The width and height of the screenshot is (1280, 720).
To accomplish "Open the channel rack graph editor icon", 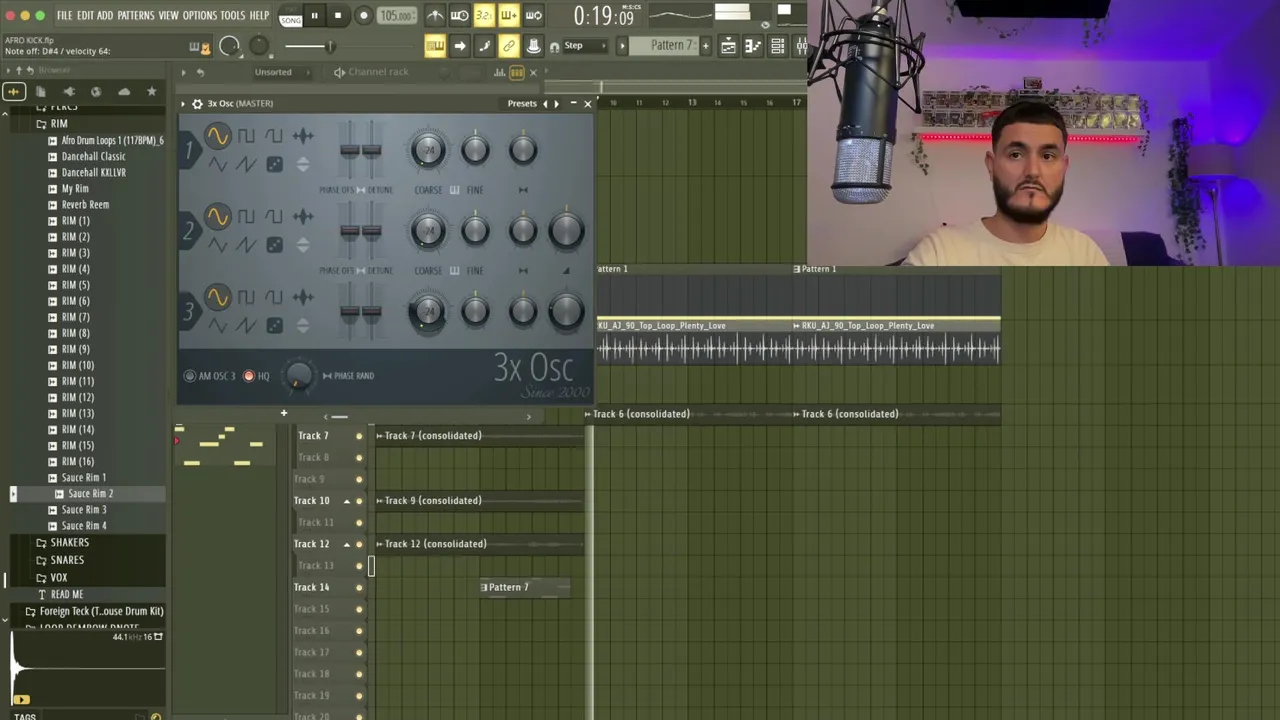I will tap(499, 72).
